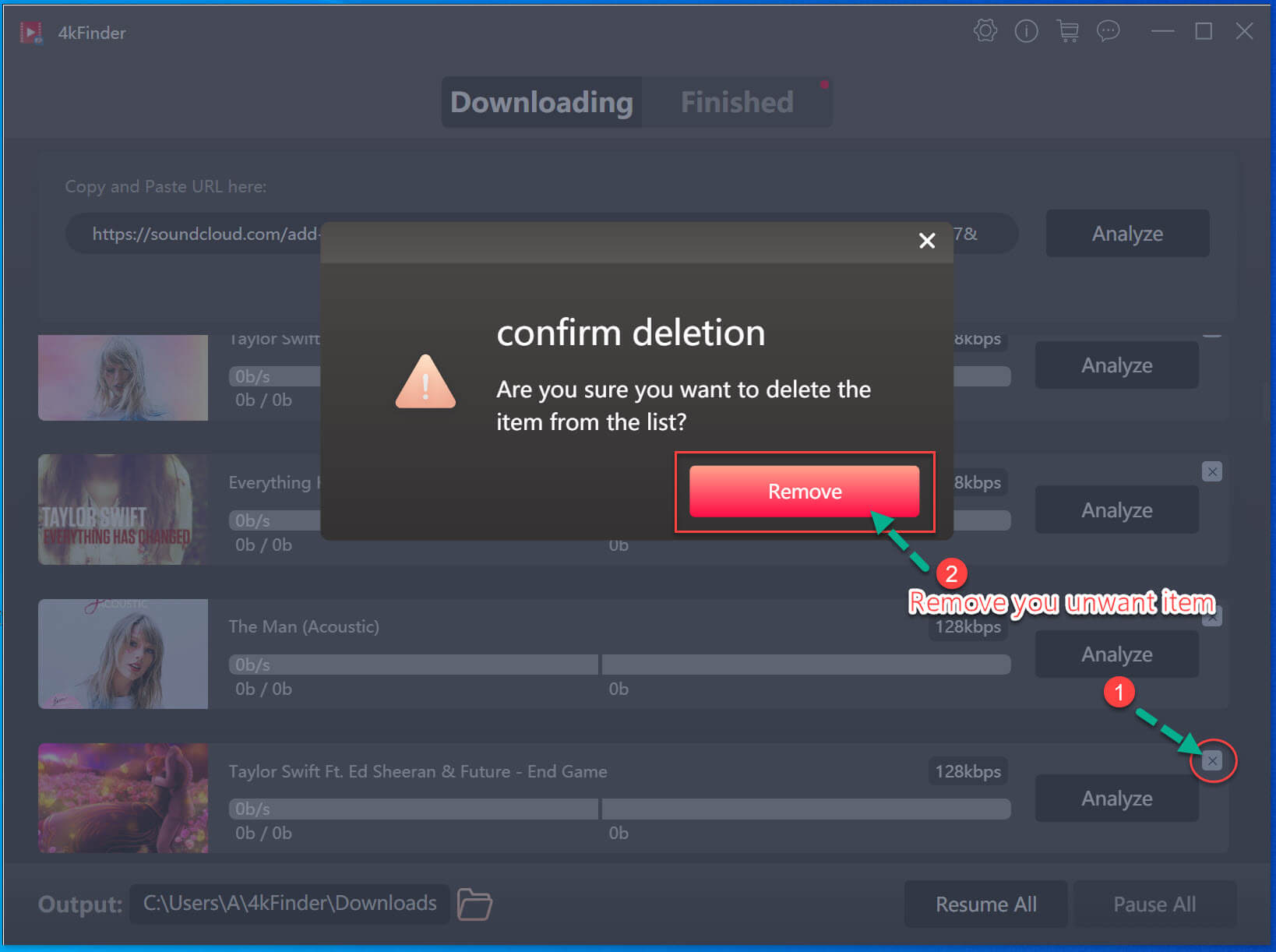Click Analyze next to the URL field
This screenshot has width=1276, height=952.
pyautogui.click(x=1126, y=234)
